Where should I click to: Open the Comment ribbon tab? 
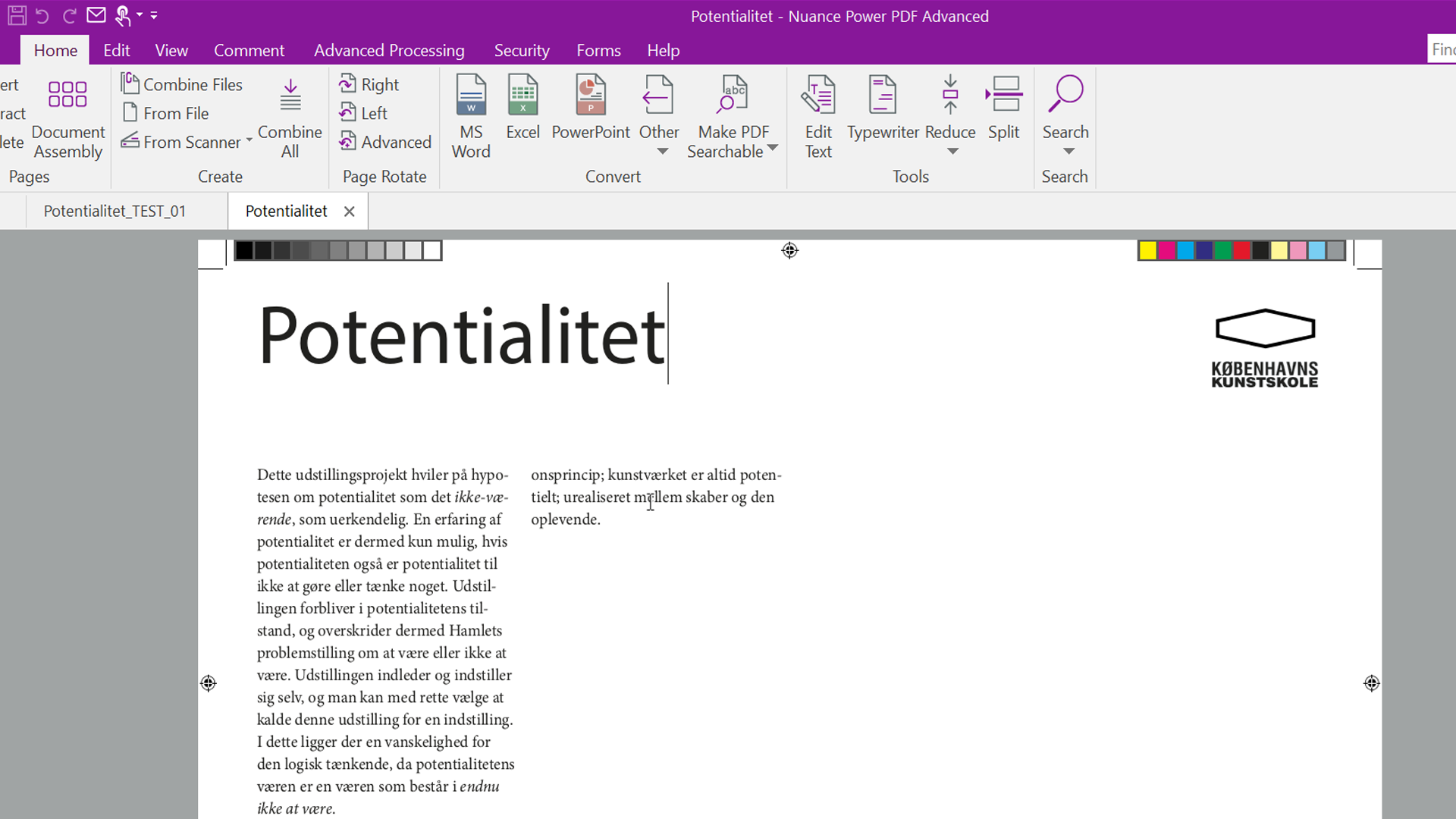click(249, 50)
